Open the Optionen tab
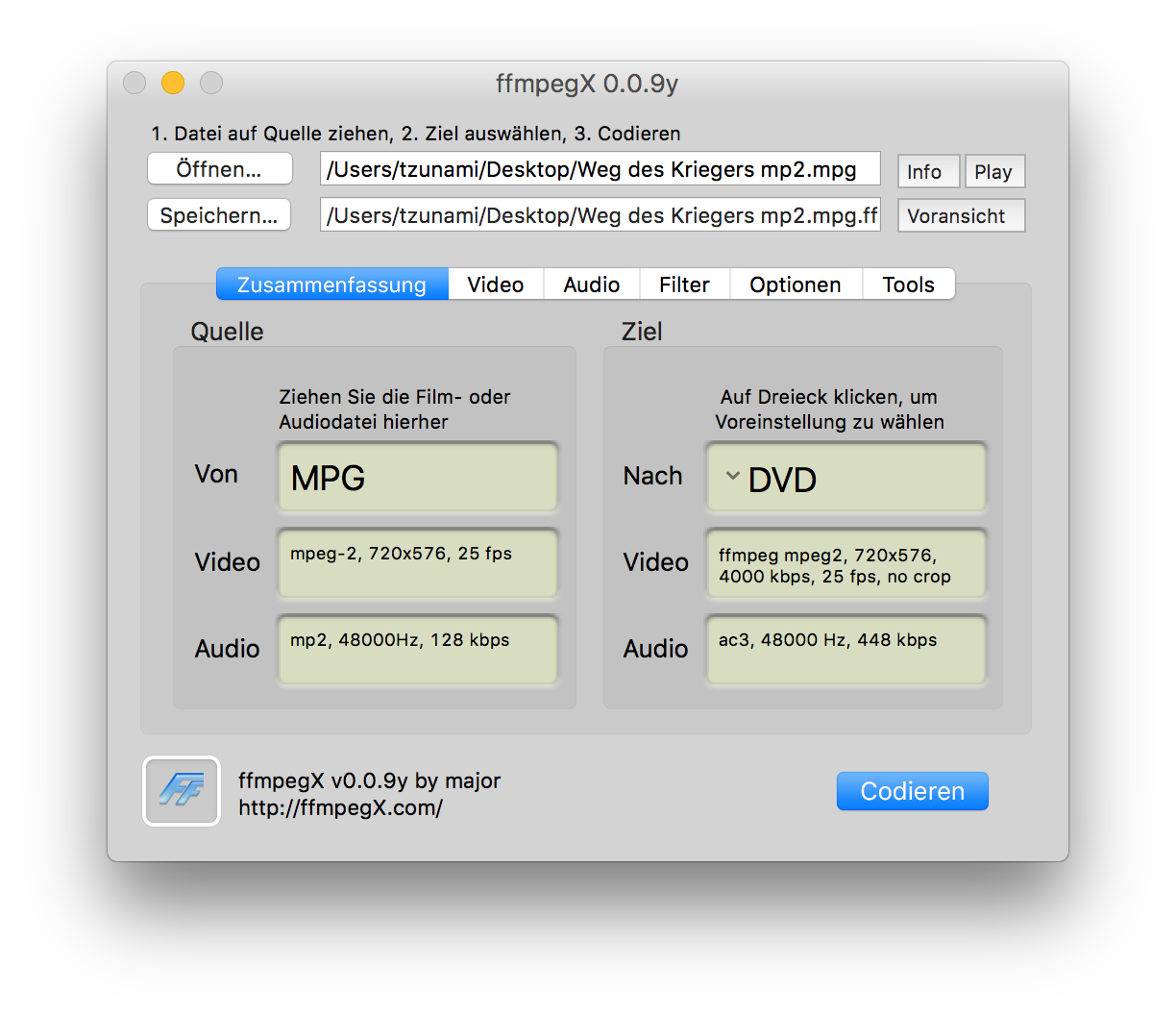The image size is (1176, 1015). [796, 285]
